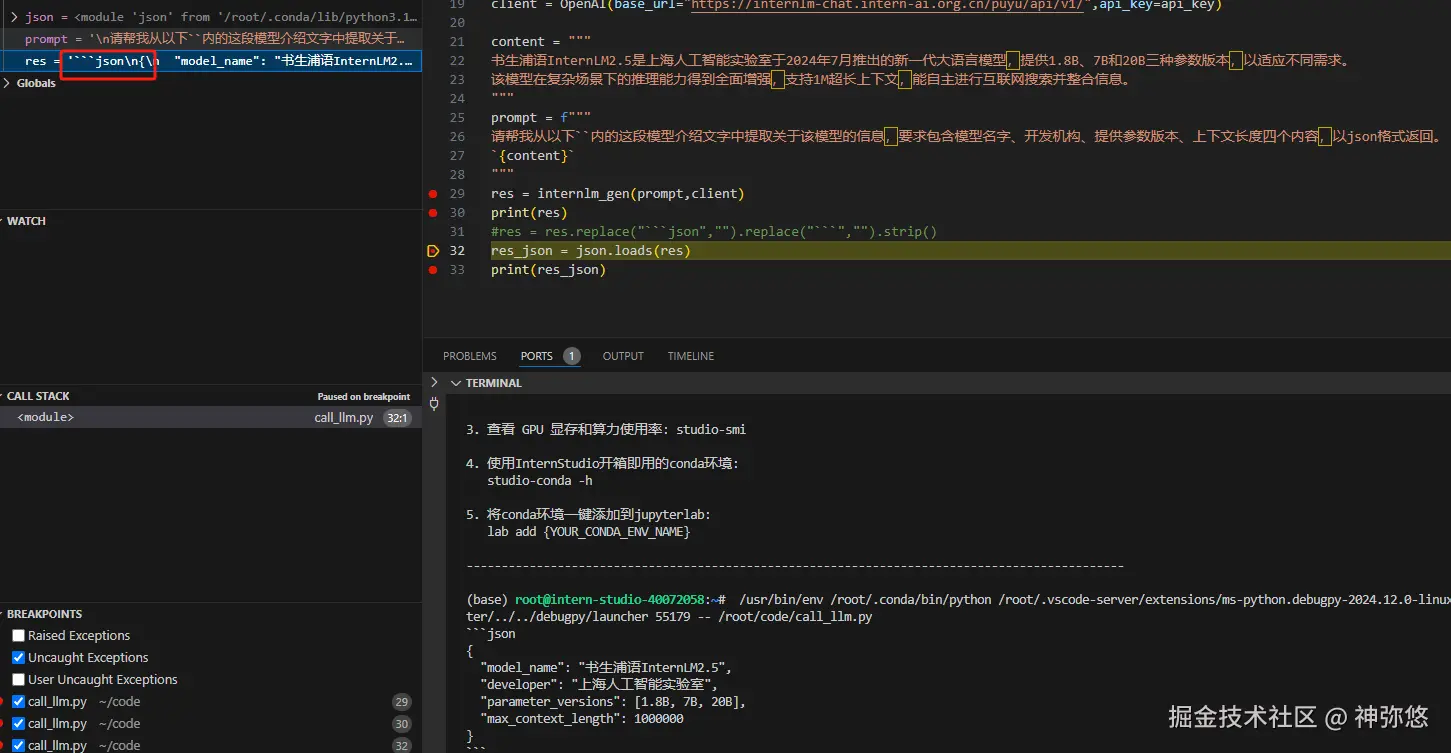The height and width of the screenshot is (753, 1451).
Task: Expand the json module variable
Action: click(15, 17)
